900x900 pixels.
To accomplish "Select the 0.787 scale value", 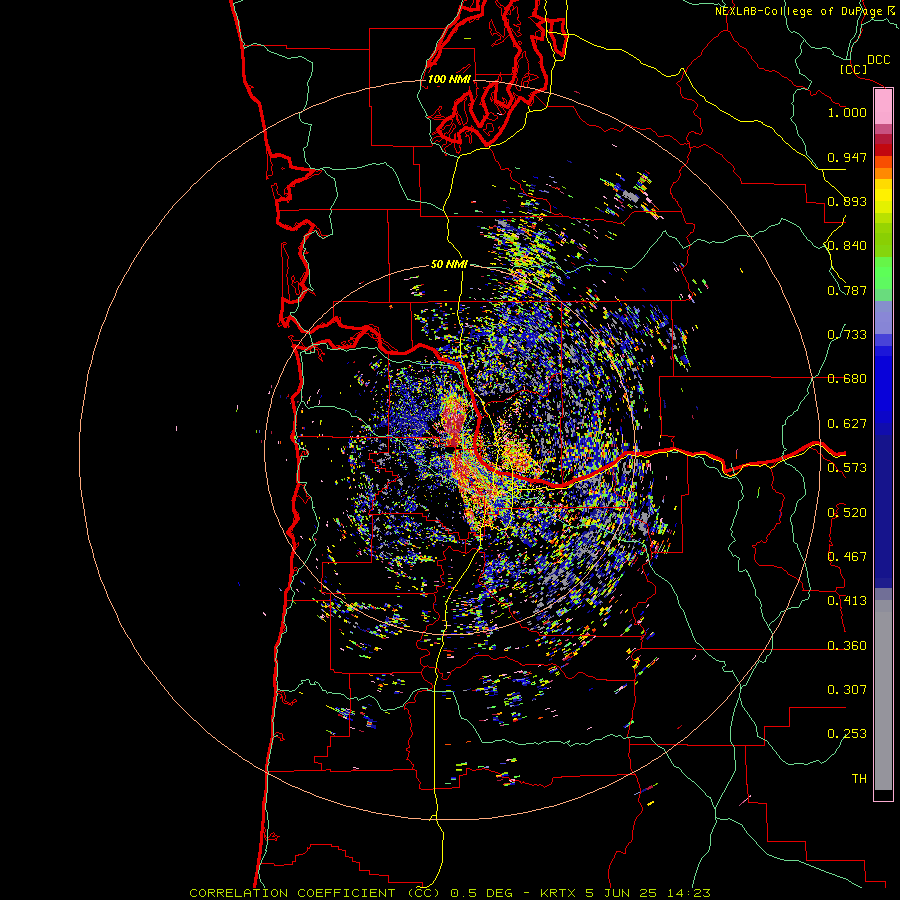I will 847,290.
